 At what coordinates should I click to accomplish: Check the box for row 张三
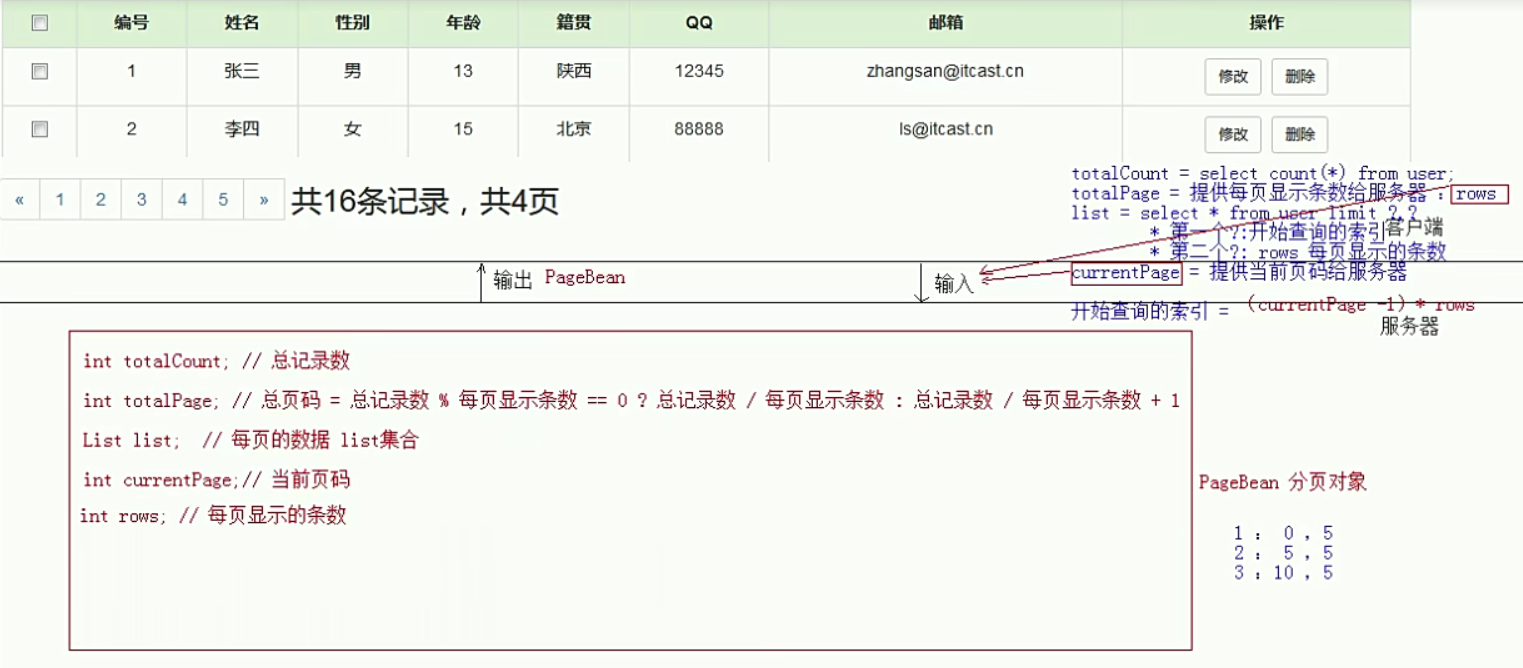pos(40,71)
